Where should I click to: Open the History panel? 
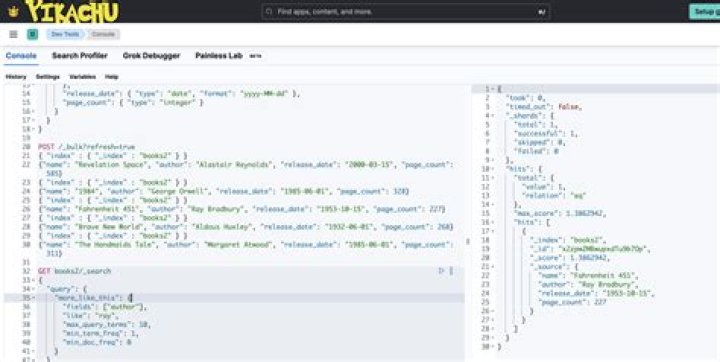click(16, 77)
